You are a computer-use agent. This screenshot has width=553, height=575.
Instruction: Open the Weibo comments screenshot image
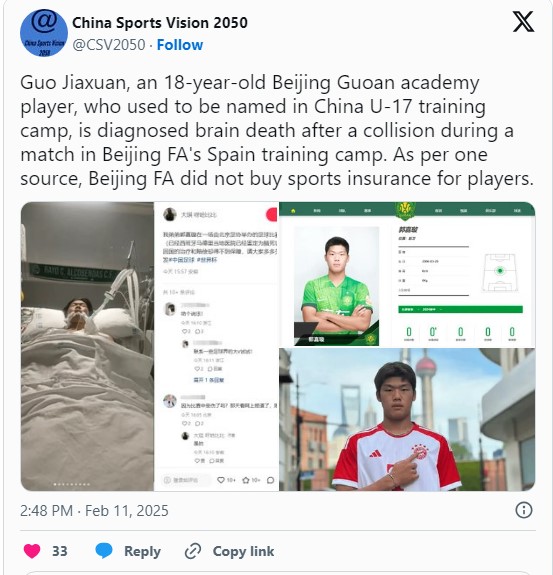pos(216,346)
